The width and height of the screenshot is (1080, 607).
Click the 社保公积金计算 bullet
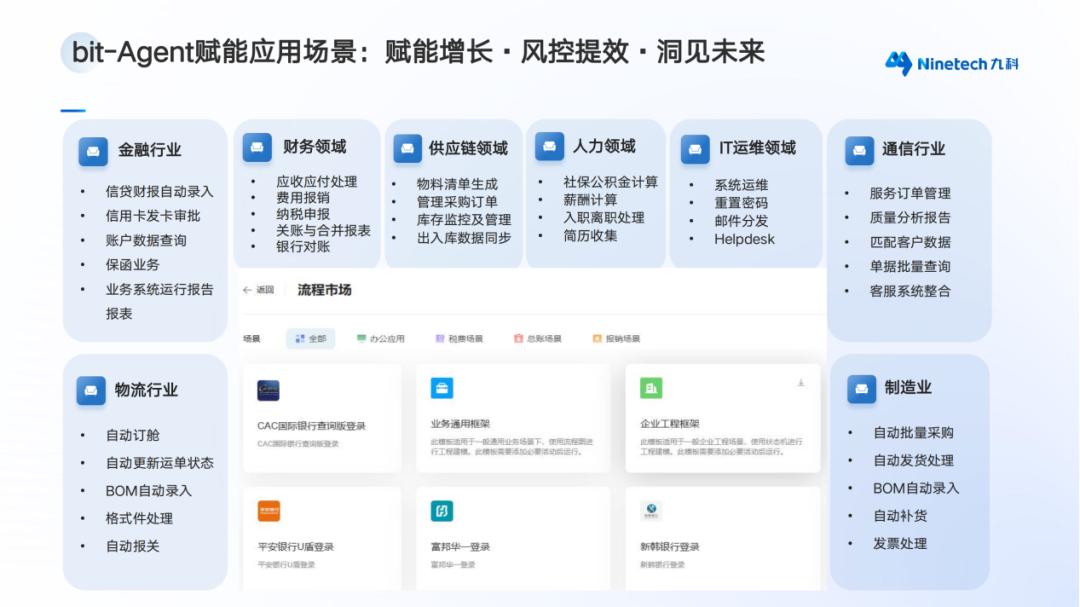(x=610, y=182)
